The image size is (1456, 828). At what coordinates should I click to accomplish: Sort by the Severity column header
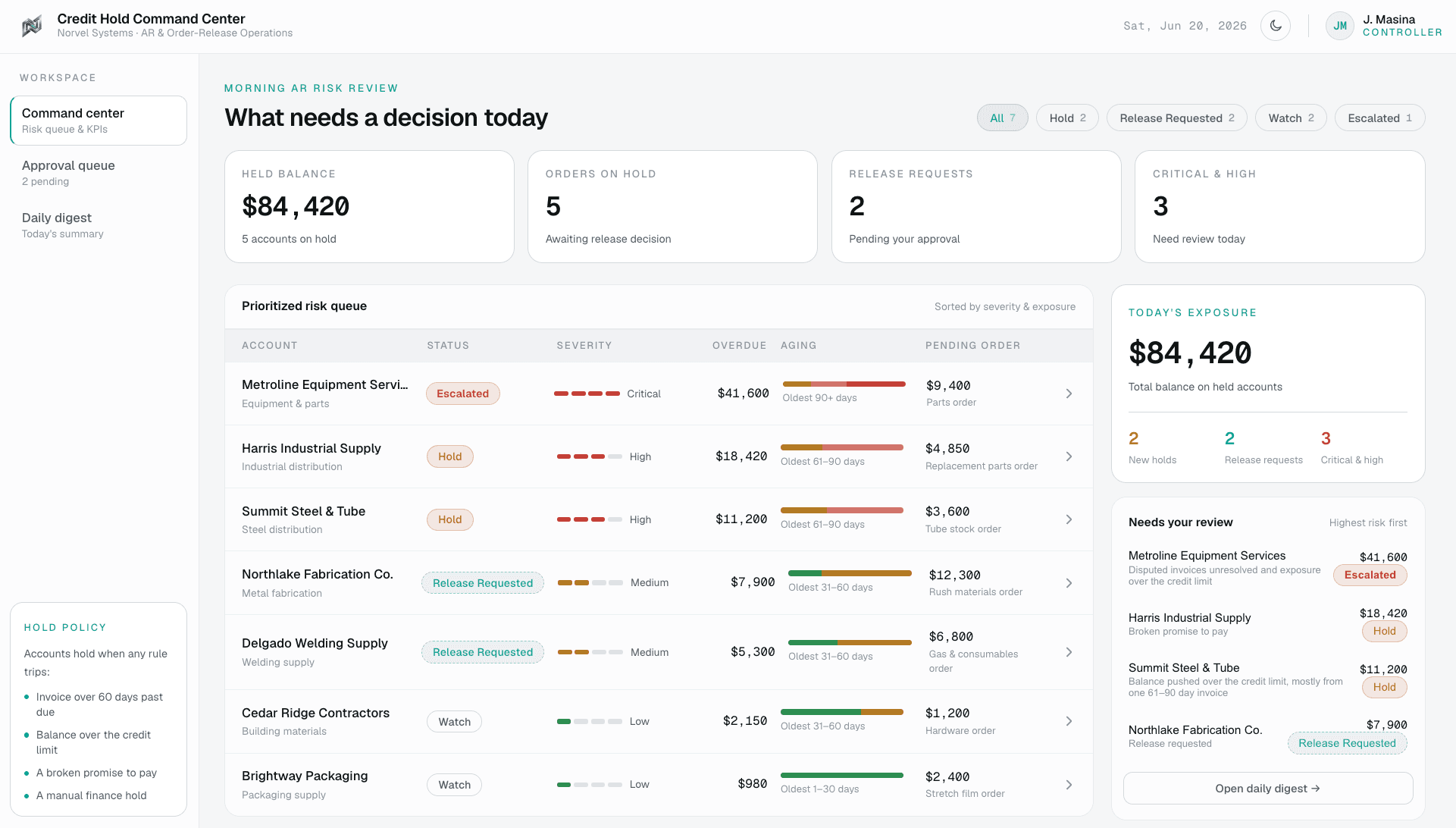(x=584, y=346)
